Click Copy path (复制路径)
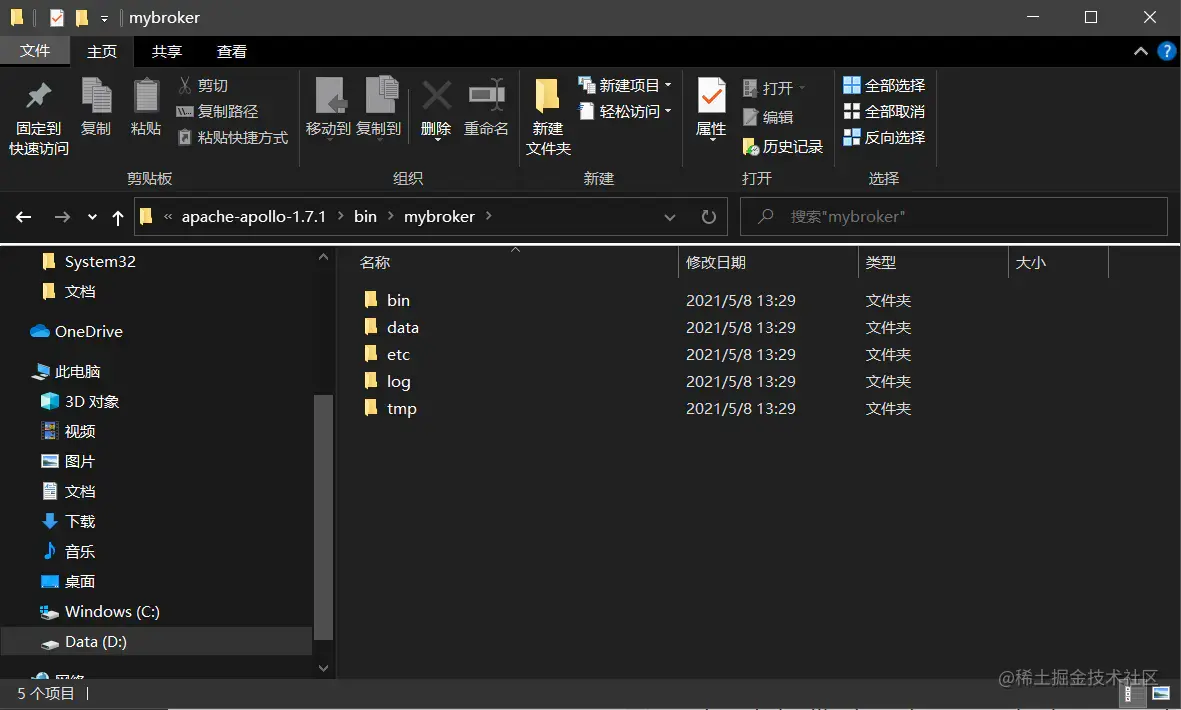This screenshot has width=1181, height=710. pos(217,111)
